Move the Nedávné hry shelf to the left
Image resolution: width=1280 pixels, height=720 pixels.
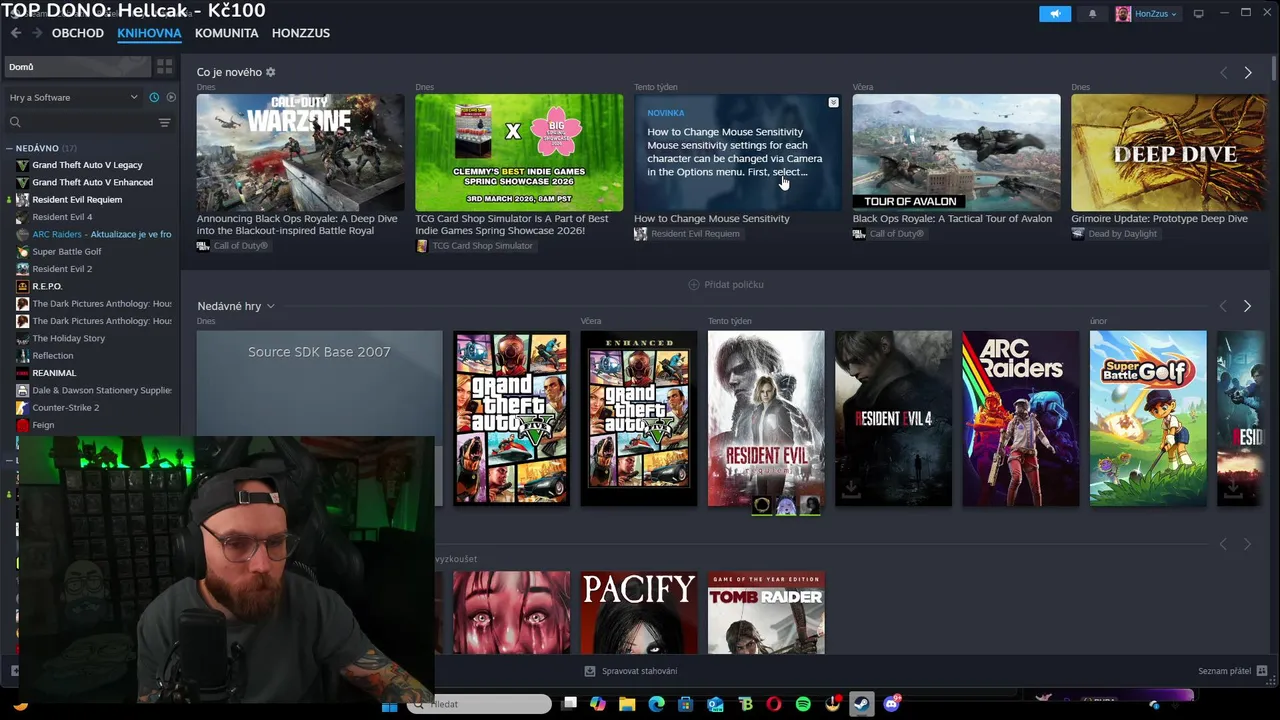coord(1223,306)
